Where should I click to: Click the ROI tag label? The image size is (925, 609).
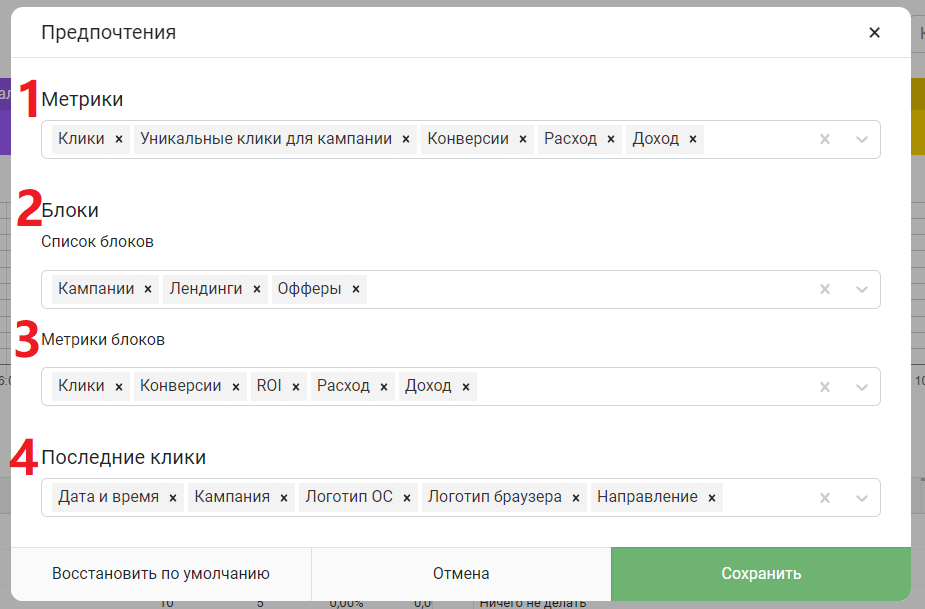pos(269,386)
